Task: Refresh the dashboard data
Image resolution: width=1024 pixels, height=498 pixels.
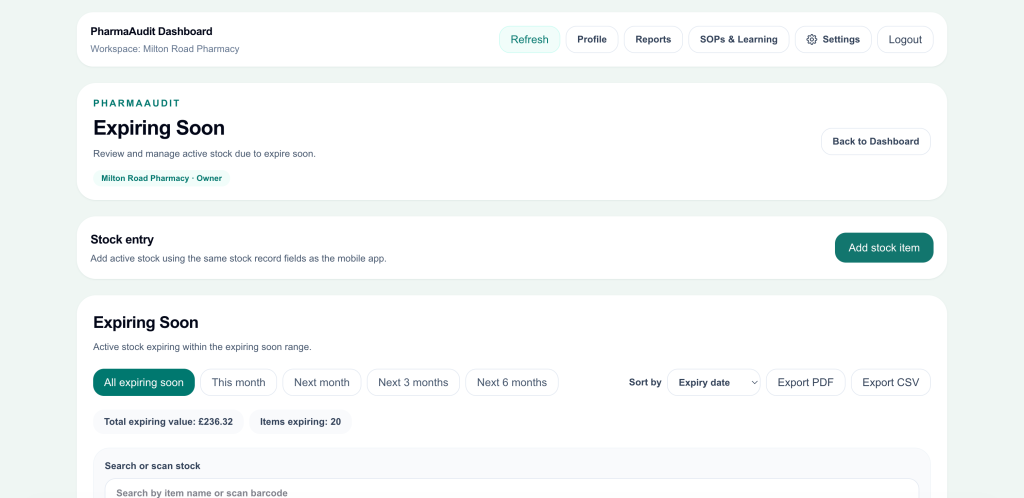Action: pyautogui.click(x=530, y=39)
